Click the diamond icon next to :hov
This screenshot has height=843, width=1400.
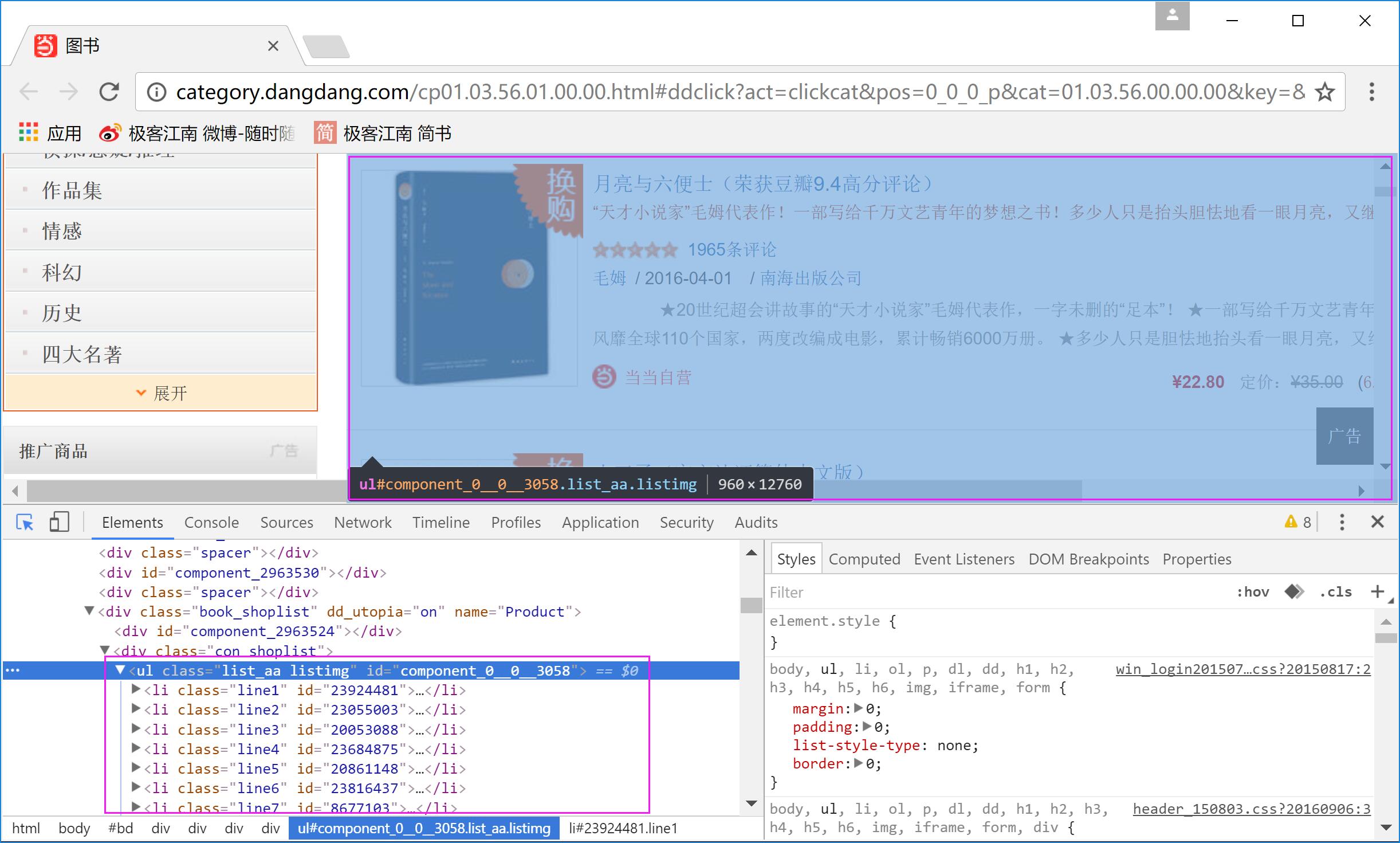1294,591
